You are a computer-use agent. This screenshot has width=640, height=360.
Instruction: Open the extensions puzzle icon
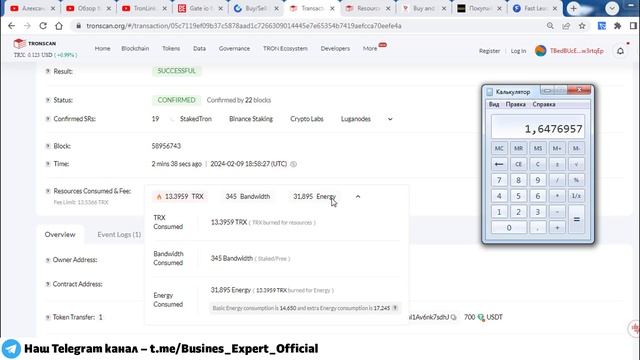tap(618, 26)
